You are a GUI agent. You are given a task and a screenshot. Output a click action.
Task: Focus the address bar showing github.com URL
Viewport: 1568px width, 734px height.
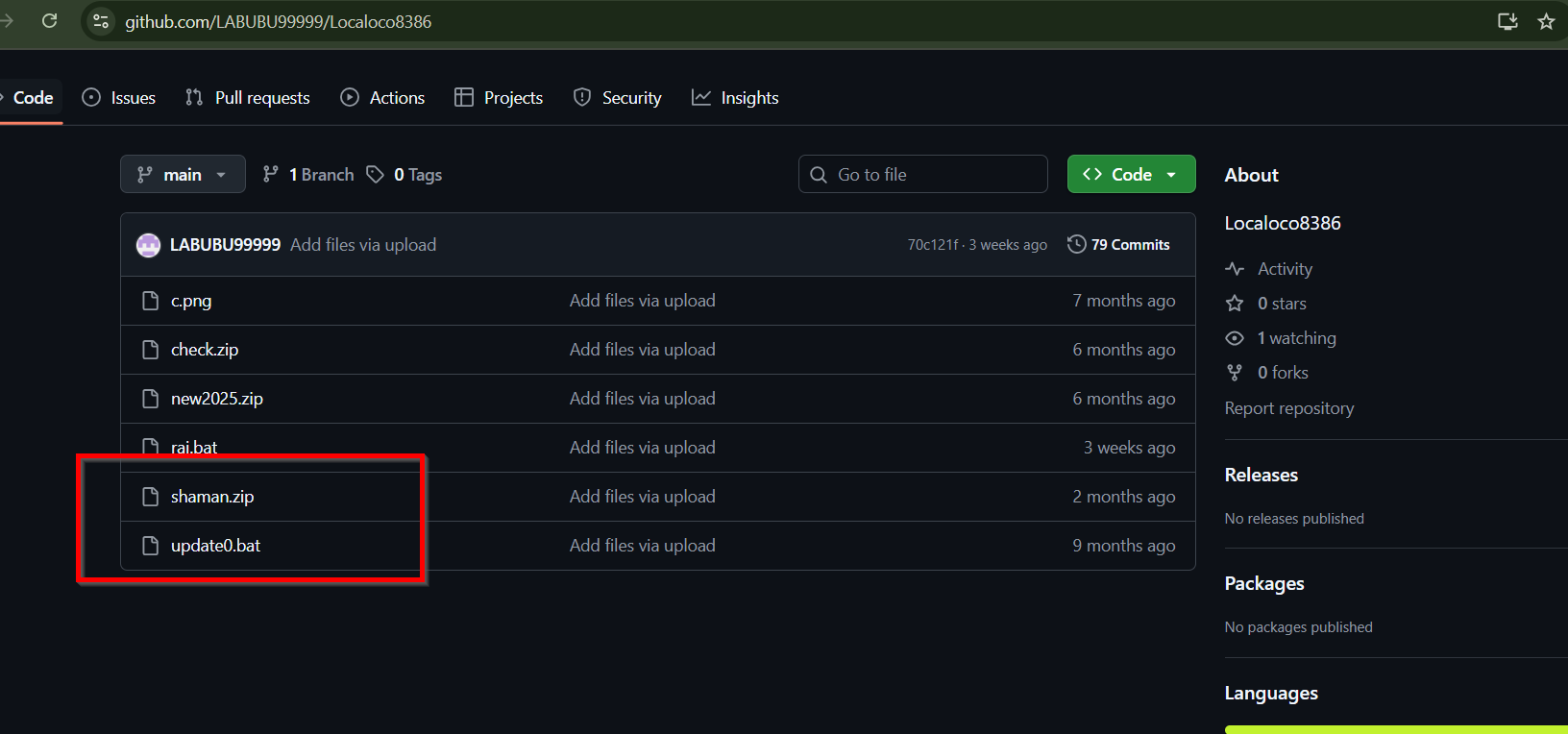tap(788, 21)
